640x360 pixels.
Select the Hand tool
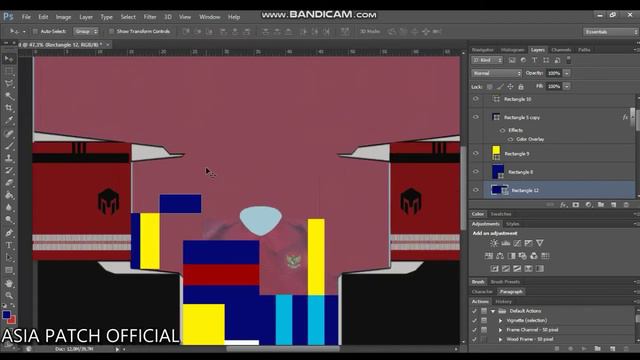9,283
